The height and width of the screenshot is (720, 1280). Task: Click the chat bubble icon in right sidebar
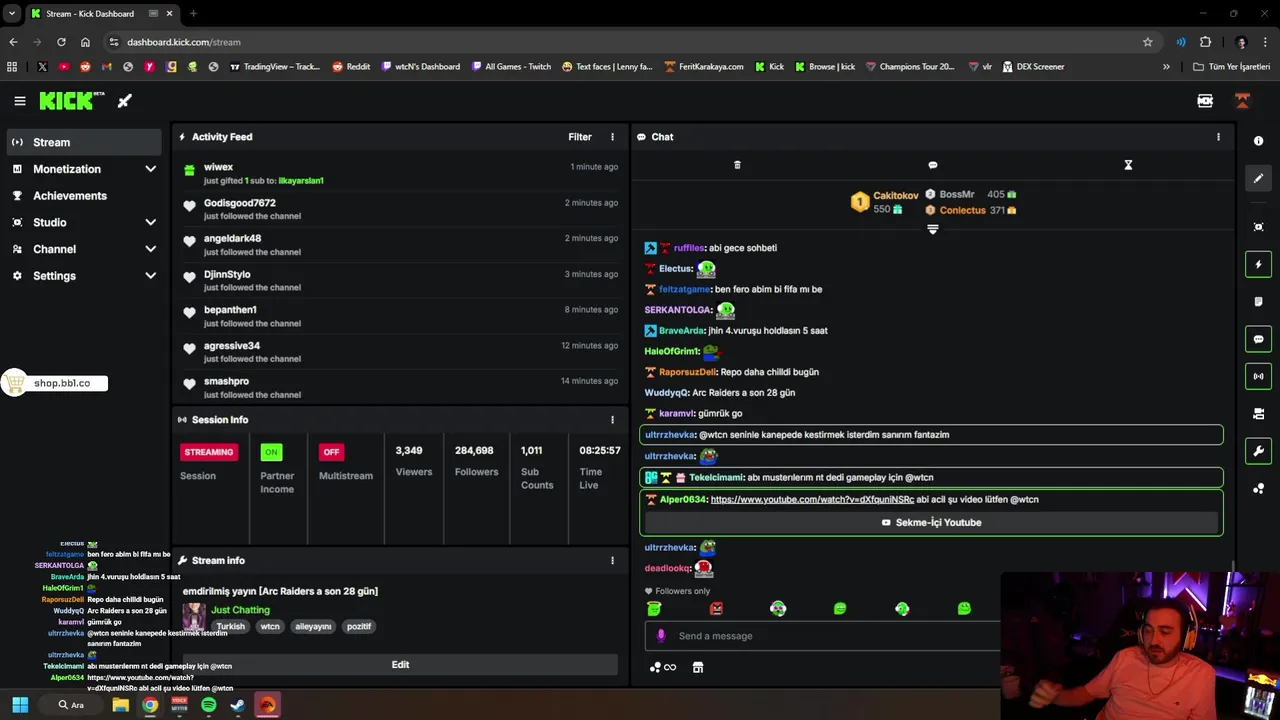pos(1259,339)
